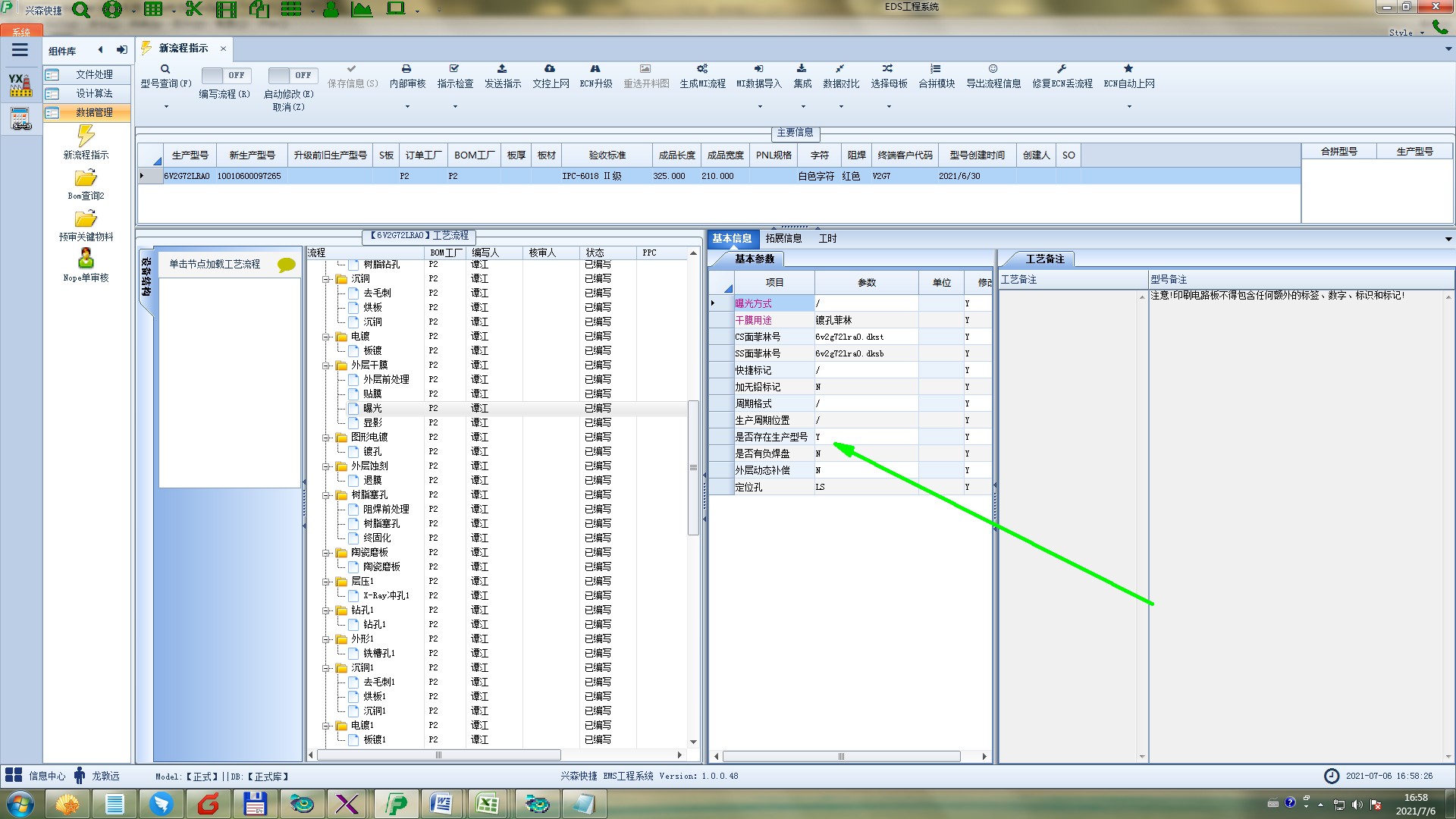Switch to the 工时 tab
The image size is (1456, 819).
pyautogui.click(x=827, y=238)
